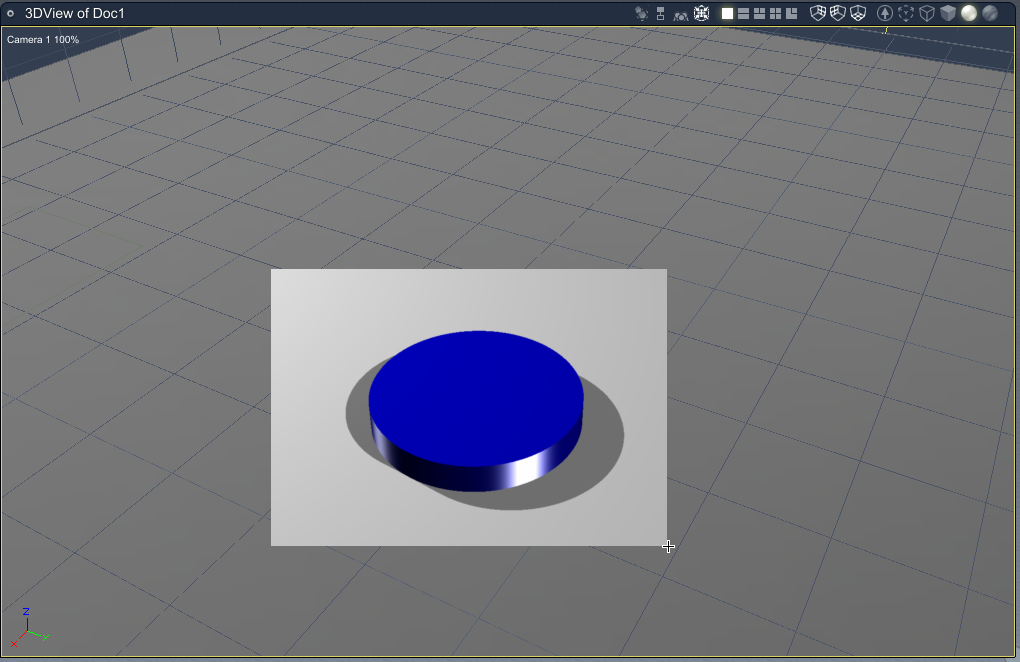Select flat shaded cube display mode
This screenshot has width=1020, height=662.
point(948,13)
